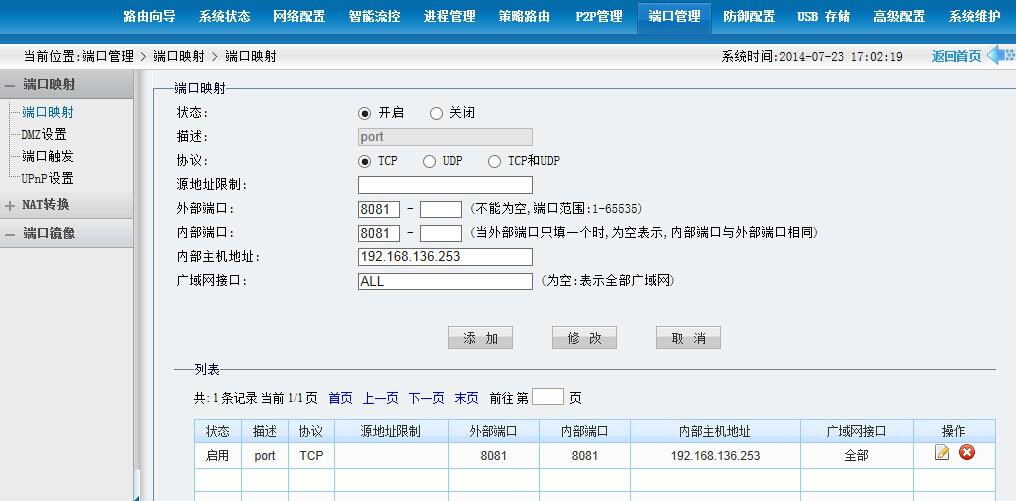The height and width of the screenshot is (501, 1016).
Task: Click the return home arrow icon
Action: pos(1001,56)
